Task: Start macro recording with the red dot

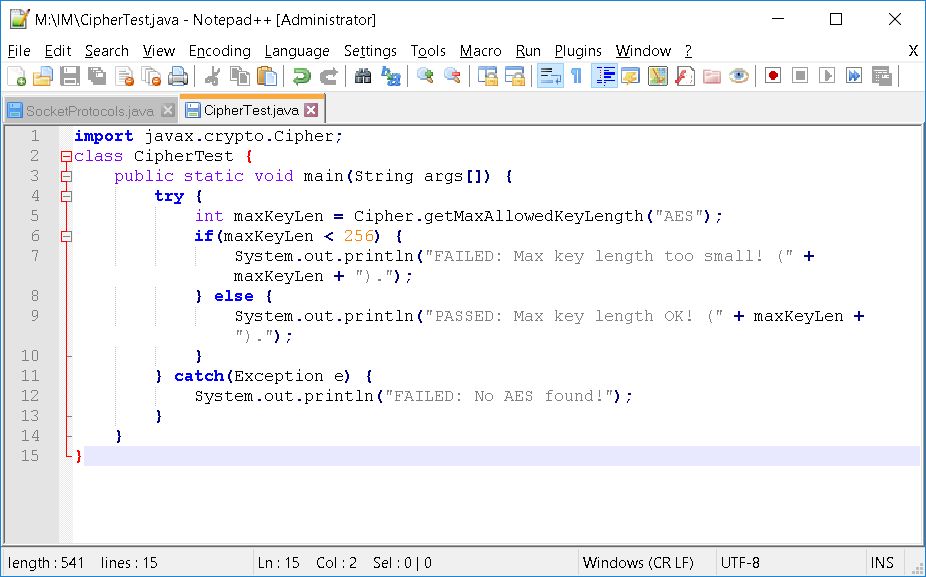Action: pos(773,76)
